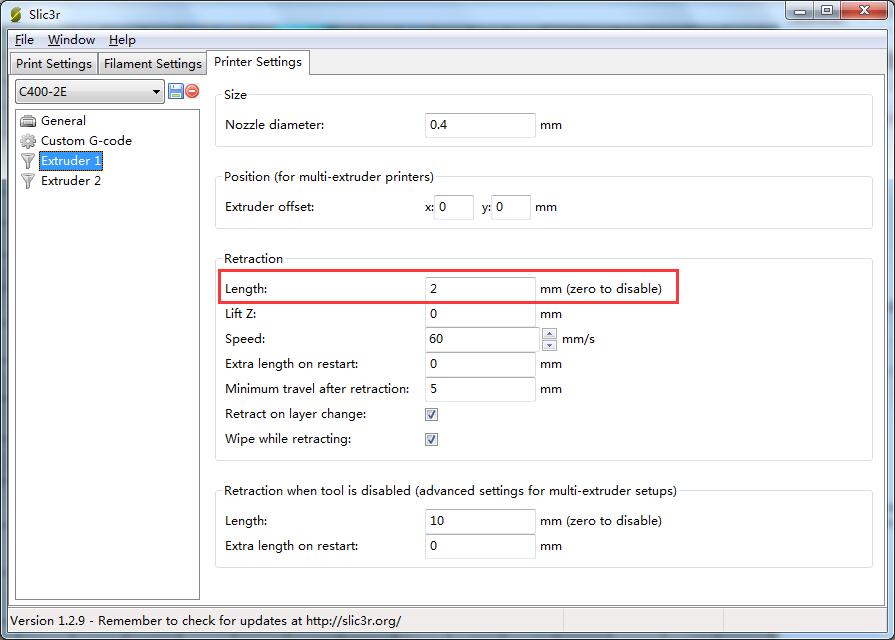895x640 pixels.
Task: Click the Custom G-code gear icon
Action: (x=28, y=141)
